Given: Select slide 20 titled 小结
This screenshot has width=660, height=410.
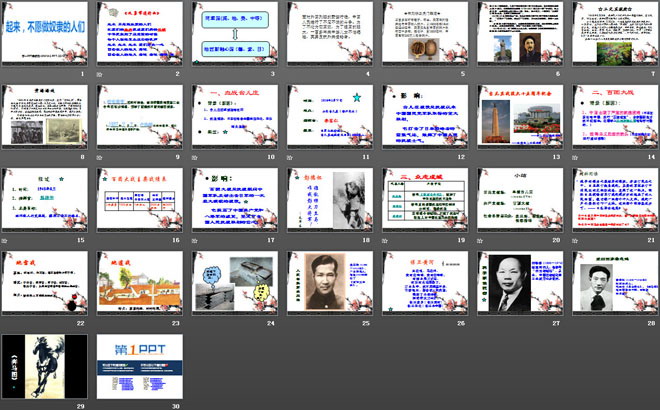Looking at the screenshot, I should pos(520,200).
